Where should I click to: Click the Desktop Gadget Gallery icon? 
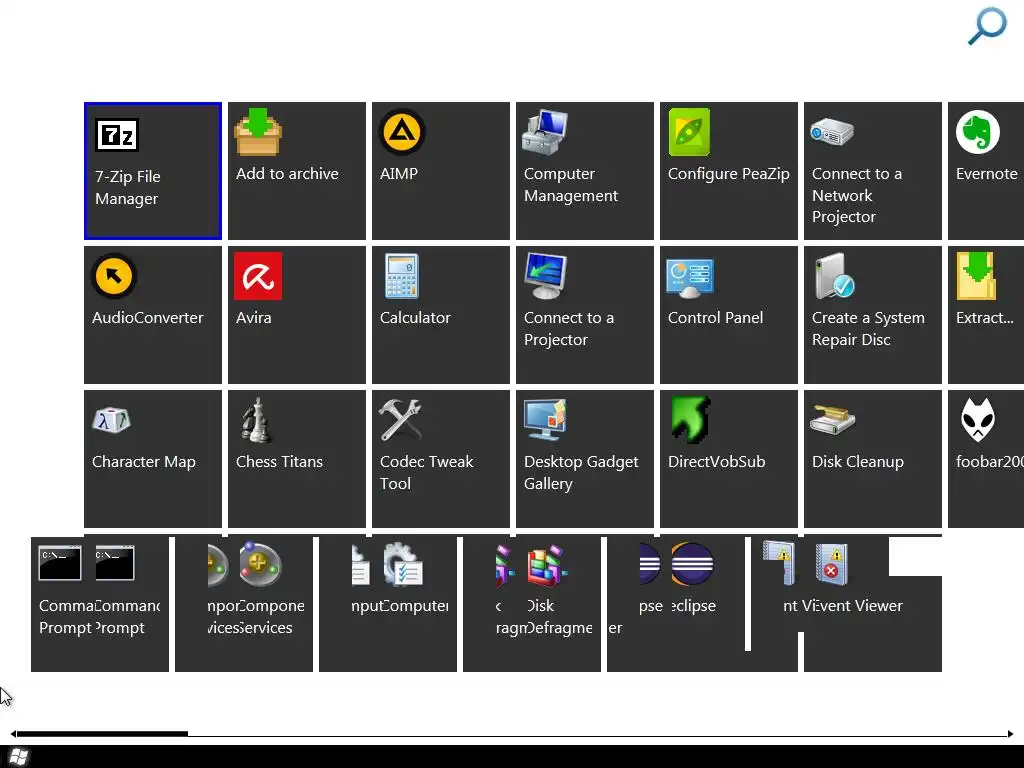545,420
